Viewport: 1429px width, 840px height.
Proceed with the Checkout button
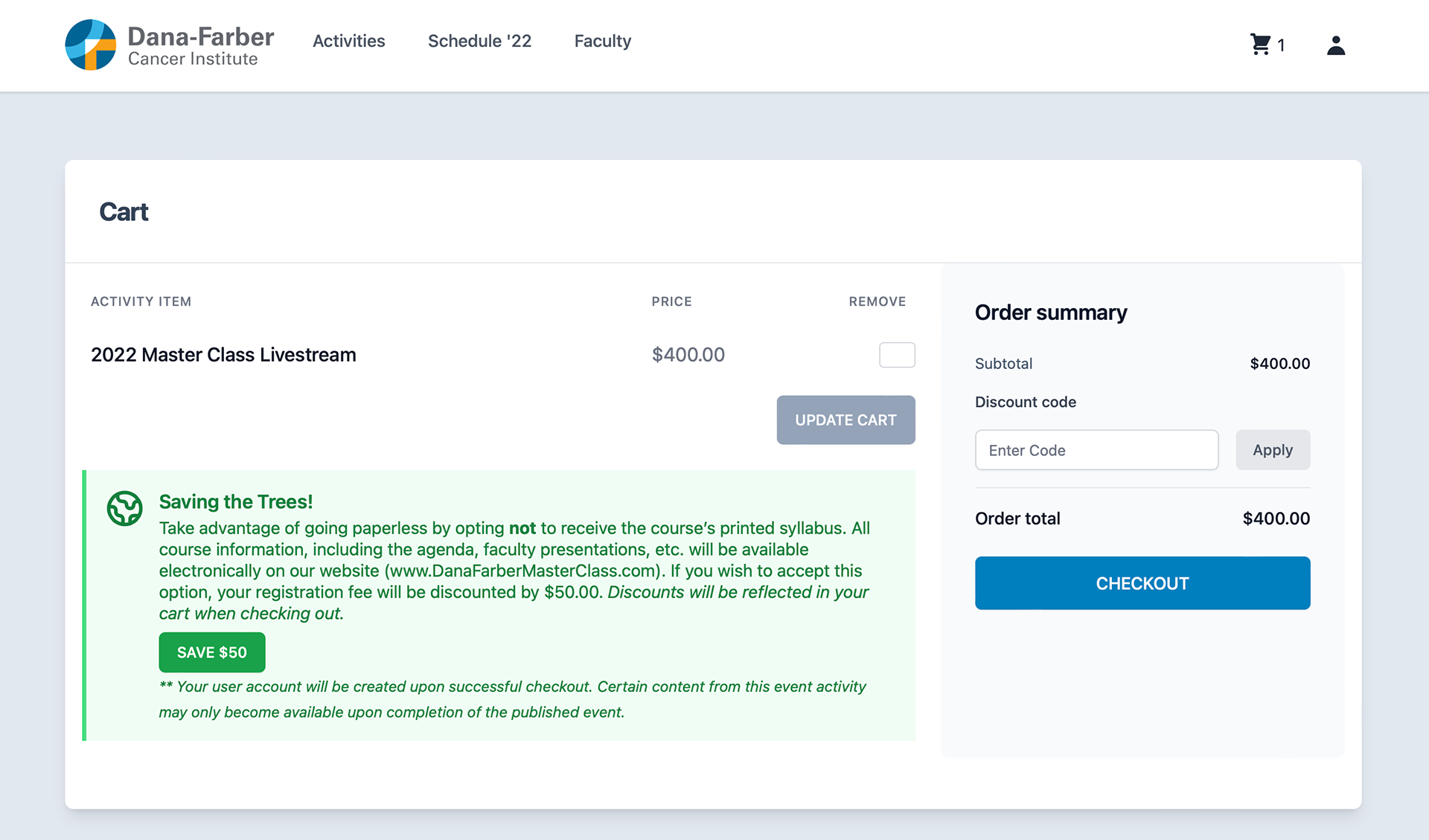pyautogui.click(x=1142, y=583)
